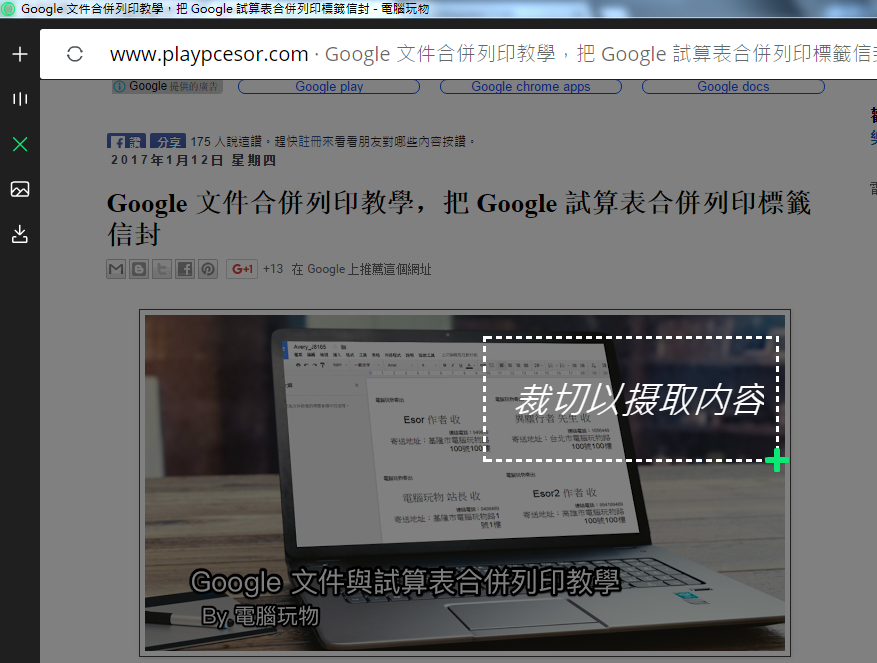The image size is (877, 663).
Task: Share the post to Twitter icon
Action: [162, 269]
